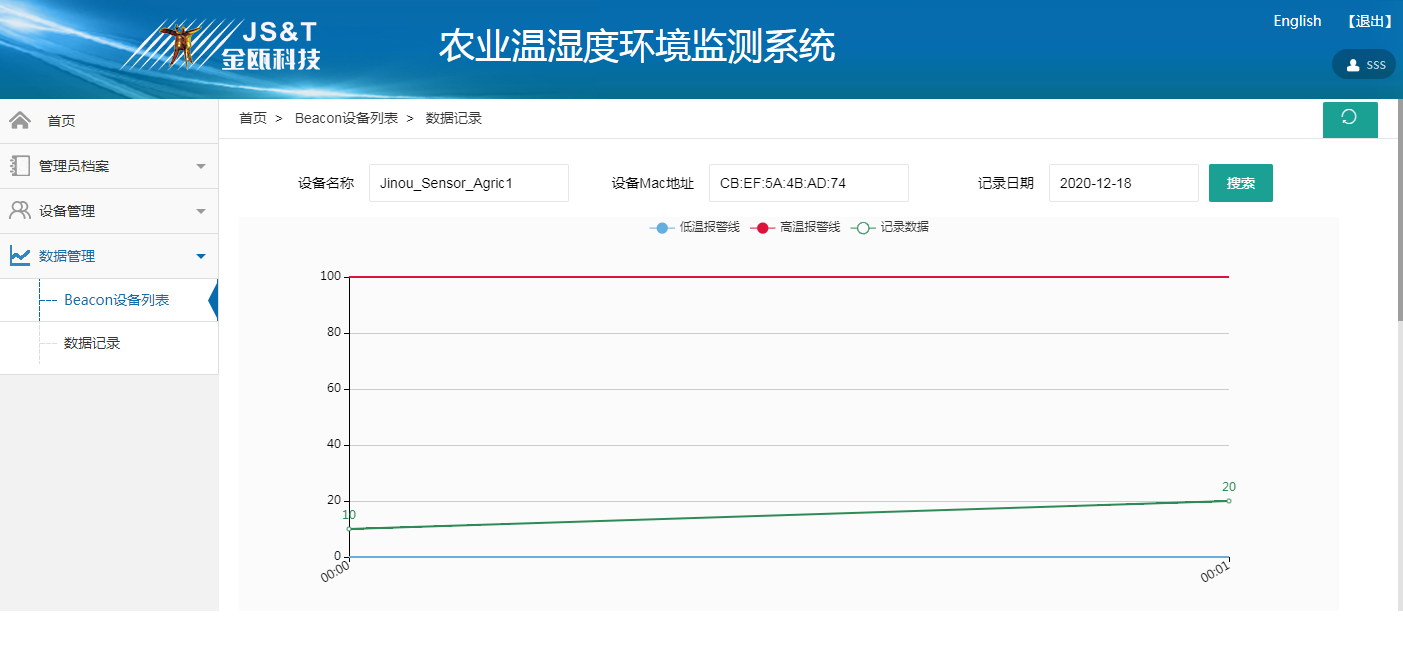Click the red high-temperature alarm line
Viewport: 1403px width, 649px height.
click(789, 277)
